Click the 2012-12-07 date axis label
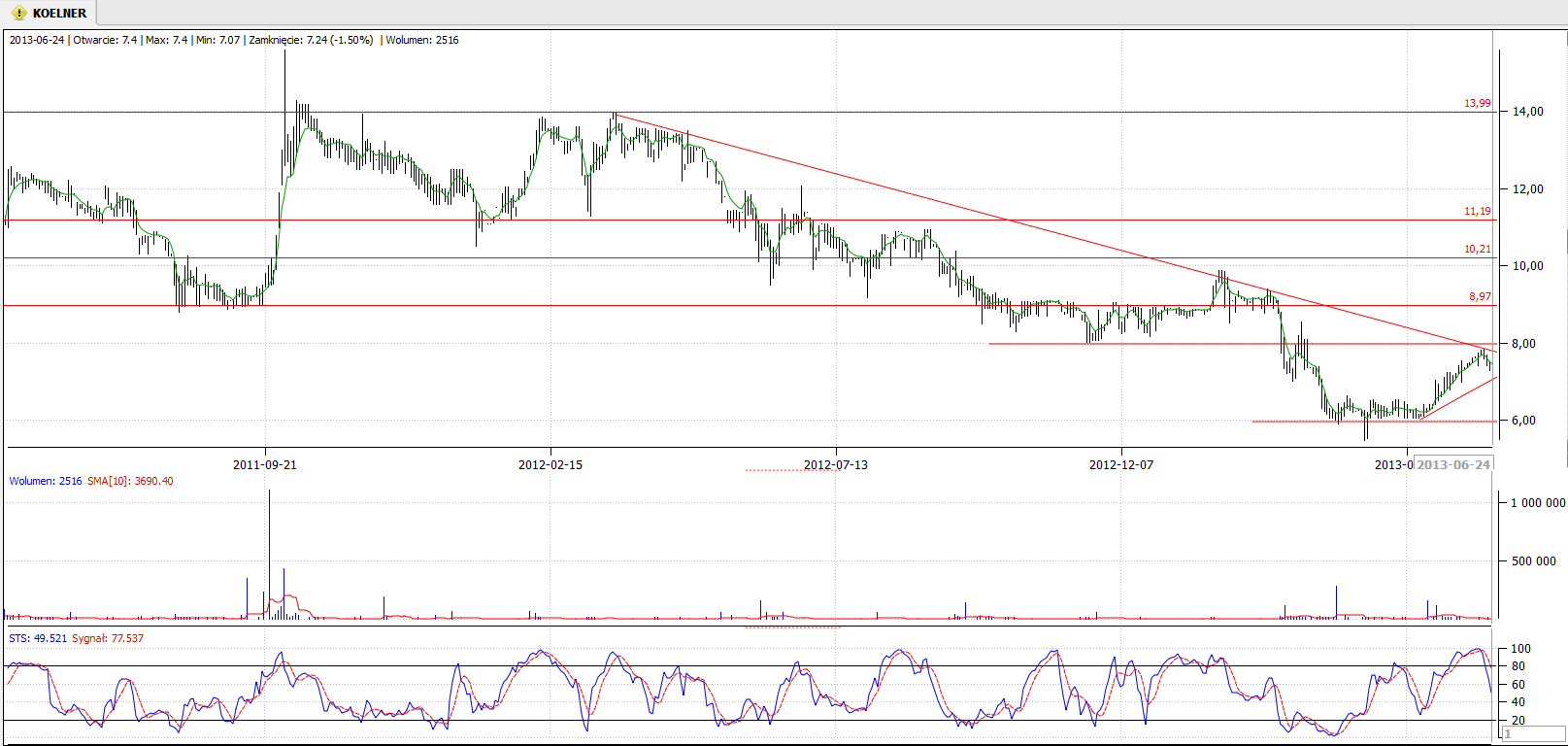 tap(1121, 464)
